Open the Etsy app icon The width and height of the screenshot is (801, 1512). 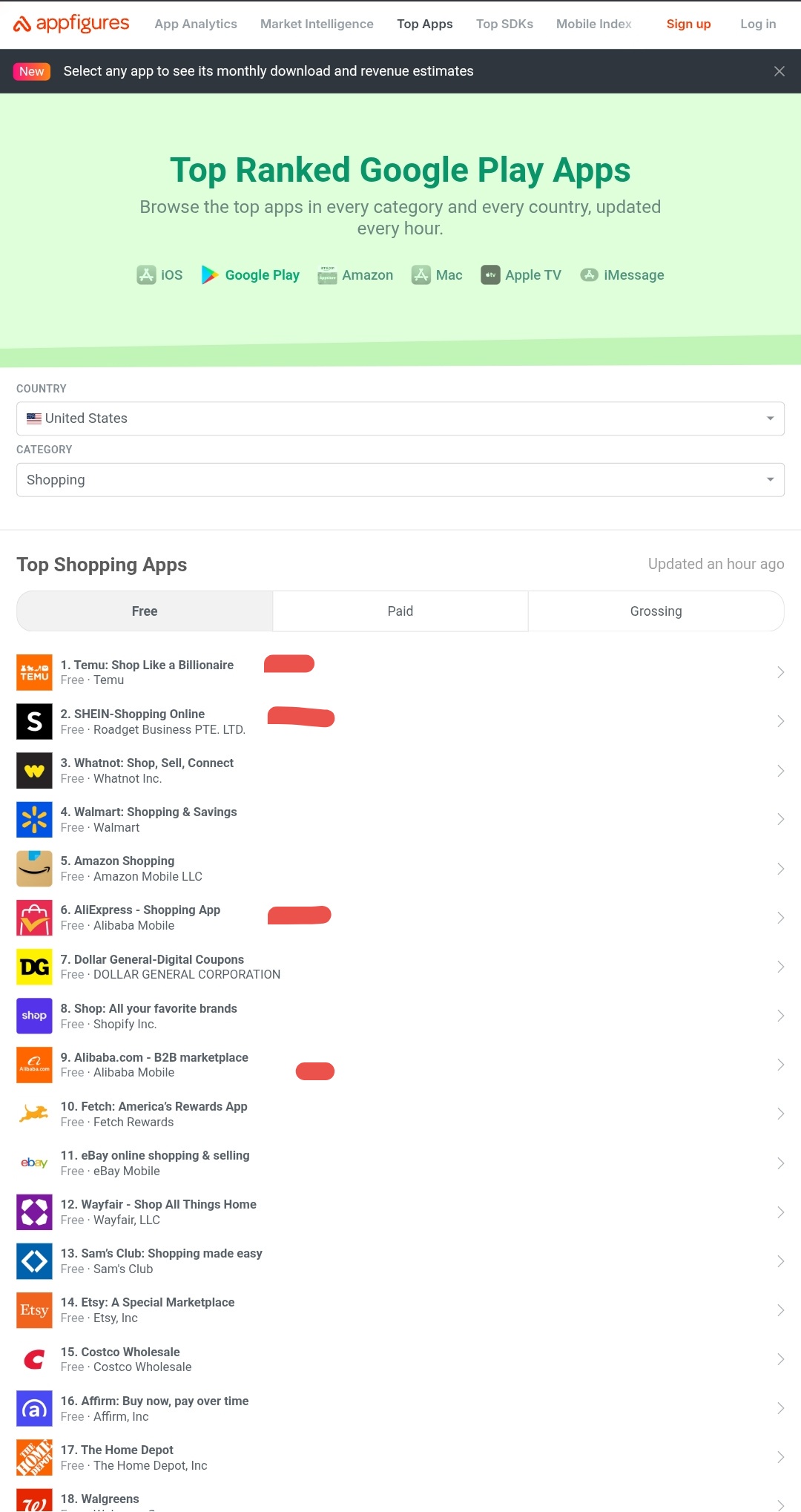pos(34,1310)
